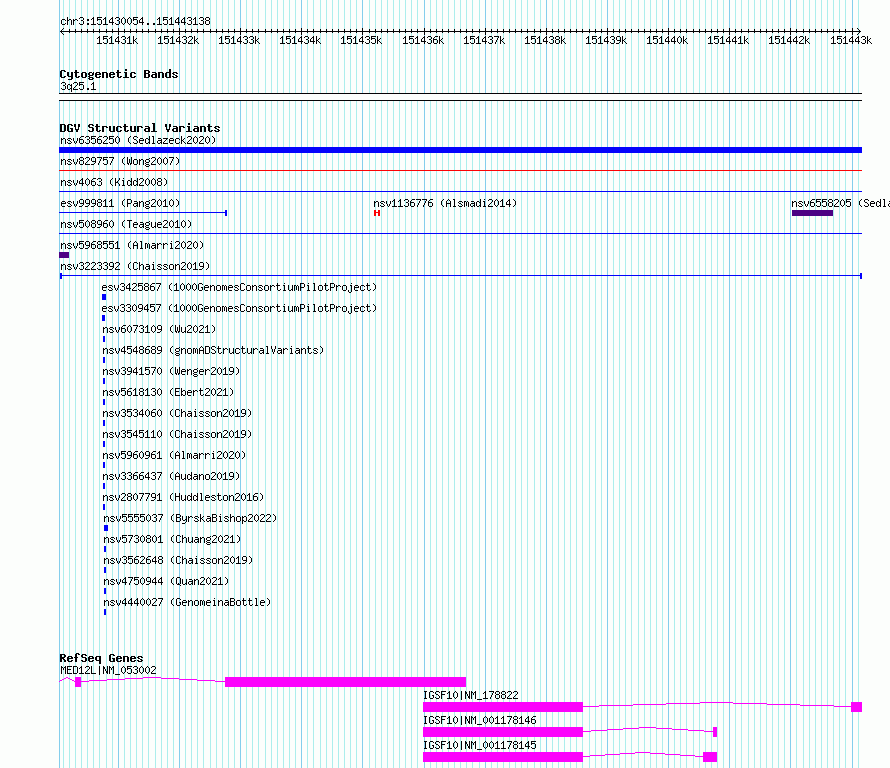Click esv3425867 1000GenomesConsortiumPilotProject label

click(239, 287)
